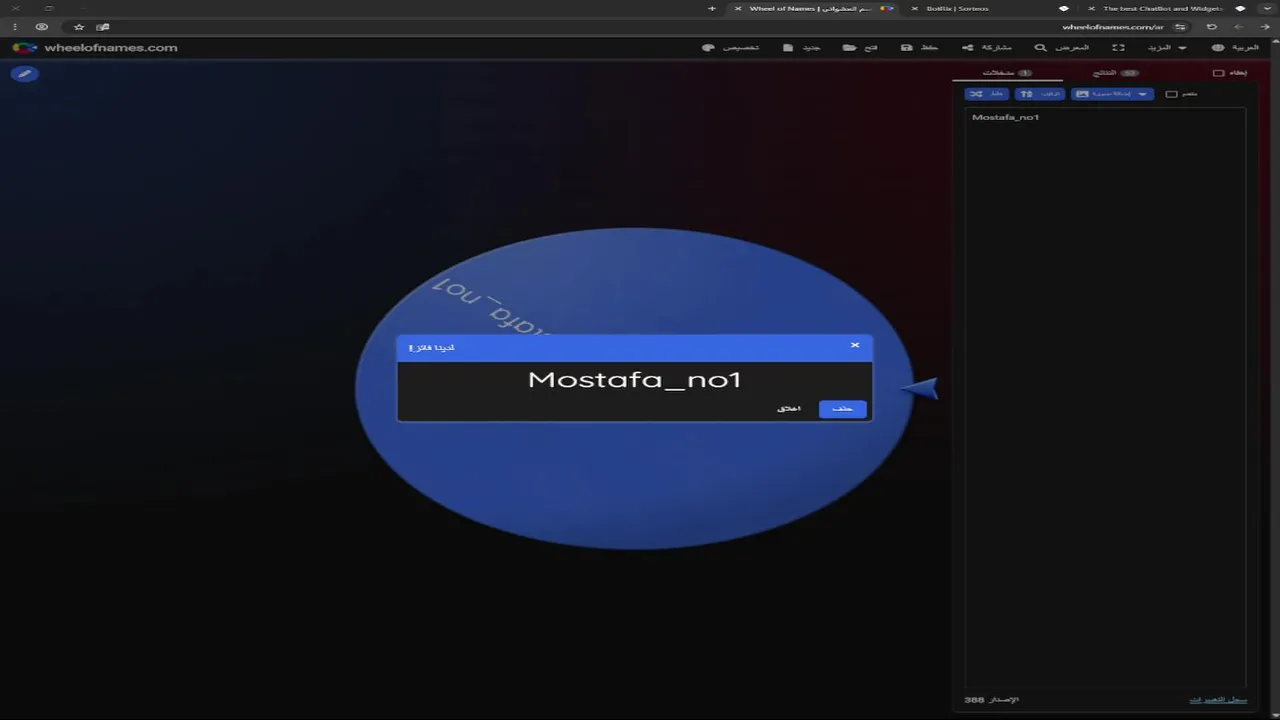The image size is (1280, 720).
Task: Close the Wheel of Names browser tab
Action: [x=738, y=8]
